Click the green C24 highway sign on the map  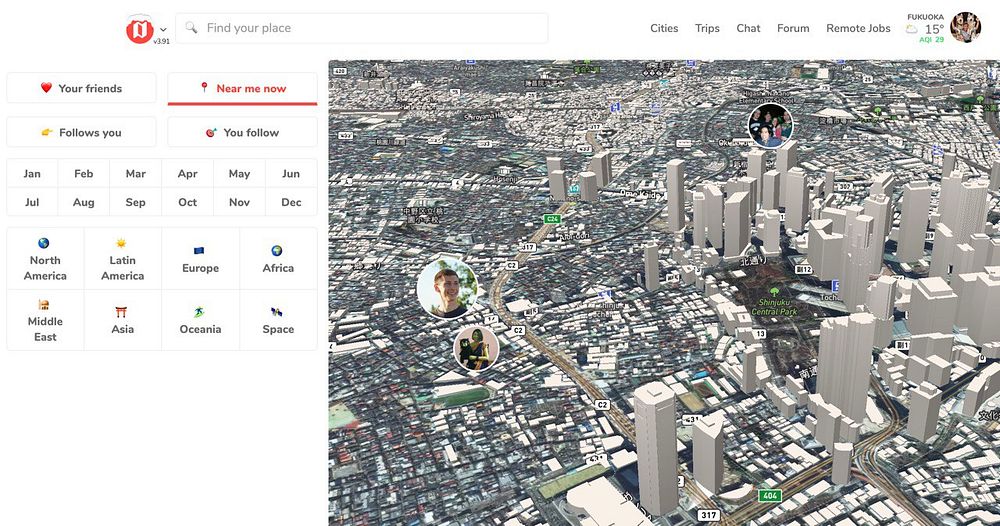pos(552,219)
